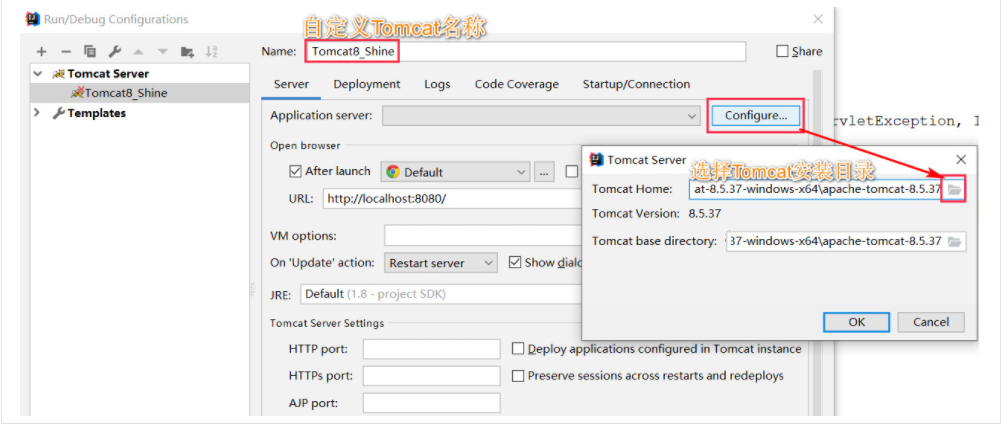
Task: Click the Tomcat Server Settings label
Action: coord(327,323)
